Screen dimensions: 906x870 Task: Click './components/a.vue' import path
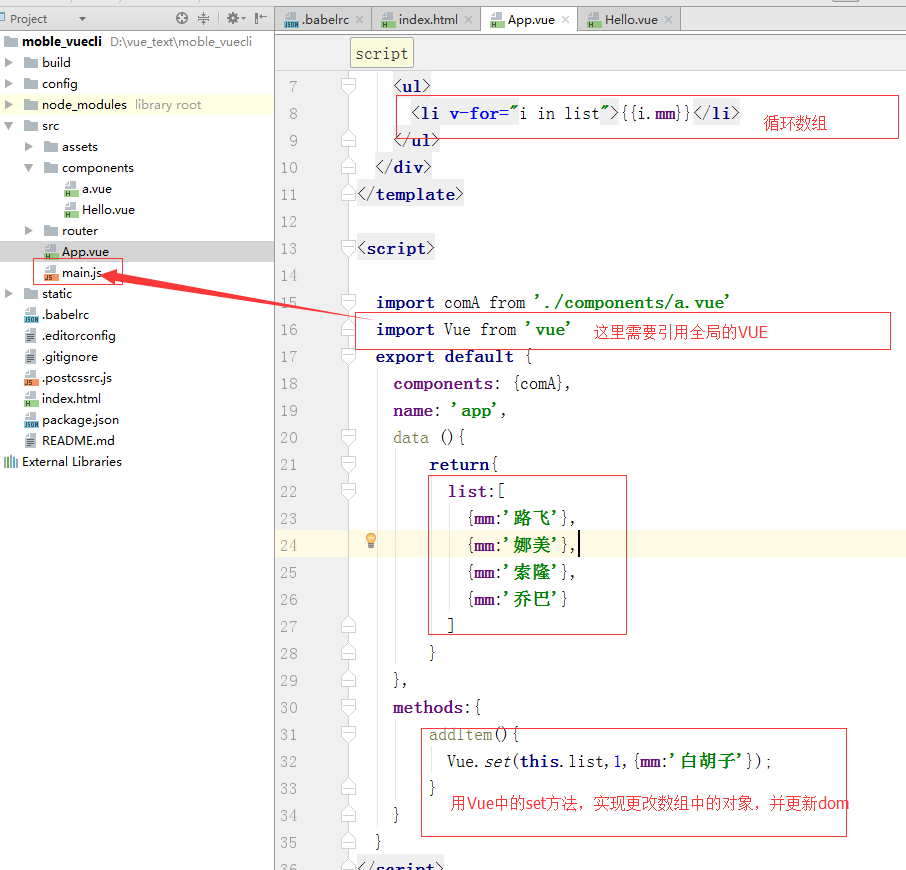coord(632,302)
